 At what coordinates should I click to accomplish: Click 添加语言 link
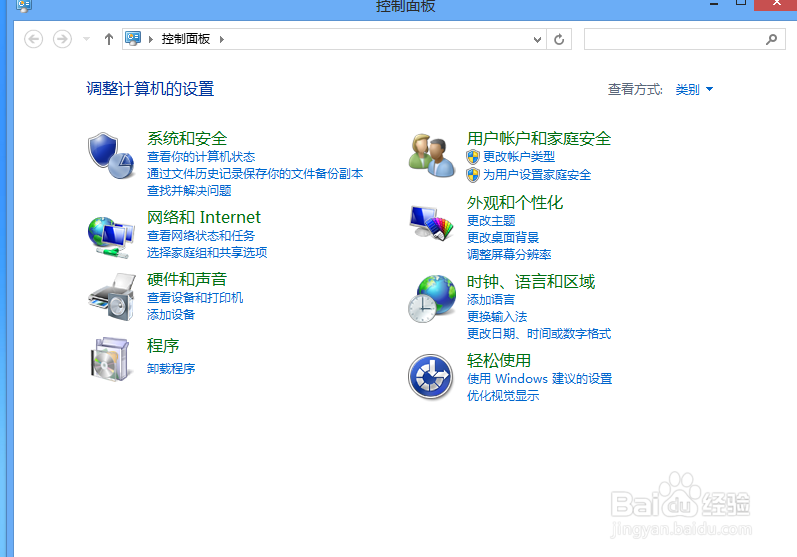tap(491, 300)
